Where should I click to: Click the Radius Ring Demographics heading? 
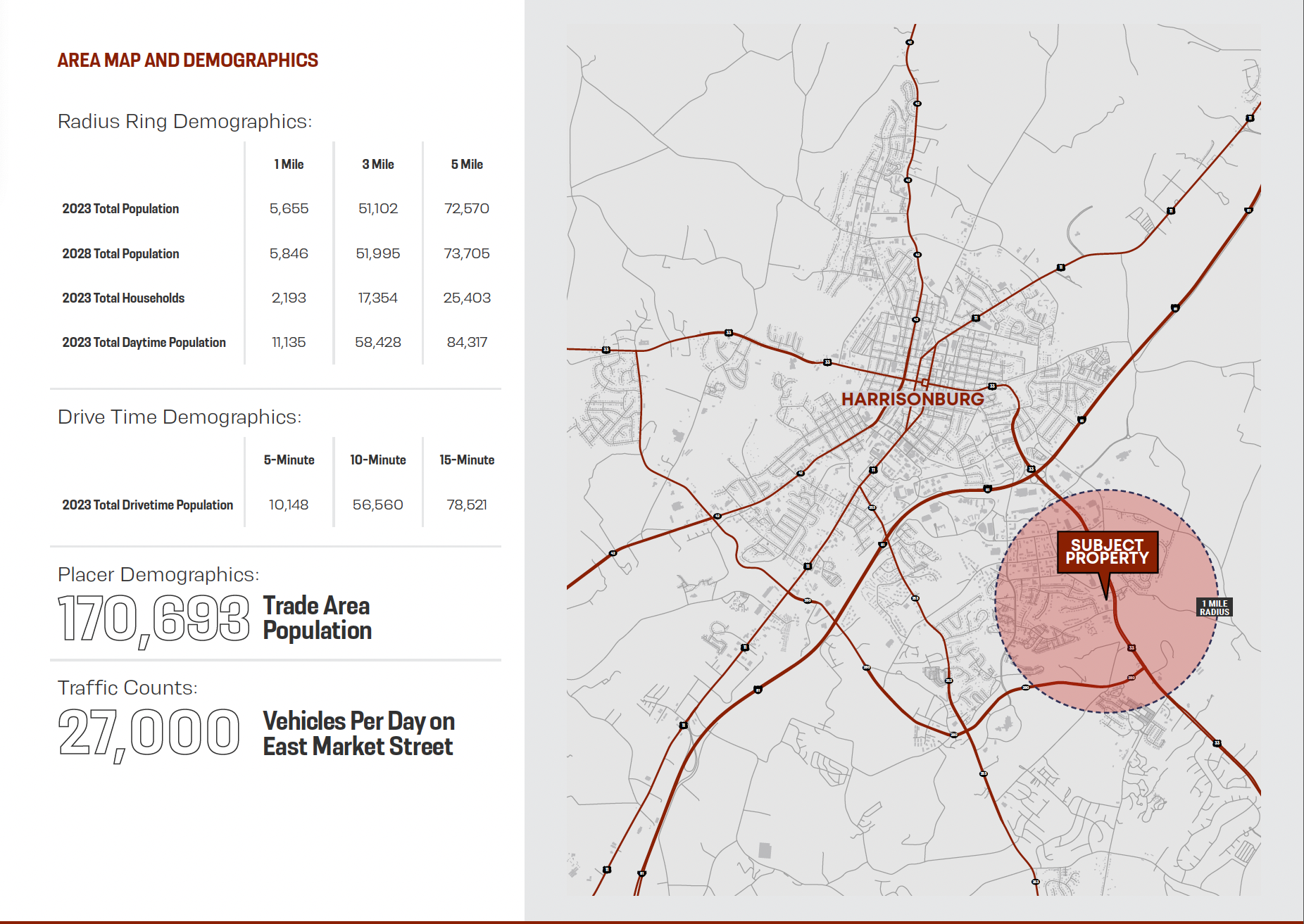pyautogui.click(x=184, y=122)
